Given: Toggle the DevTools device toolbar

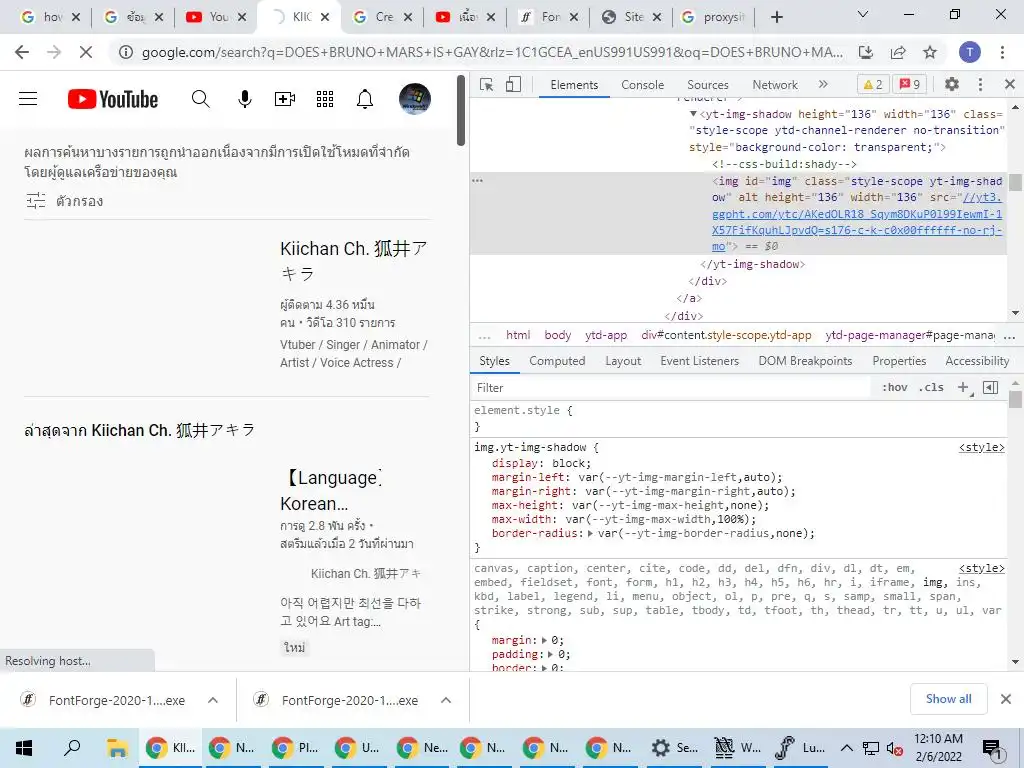Looking at the screenshot, I should [x=514, y=84].
